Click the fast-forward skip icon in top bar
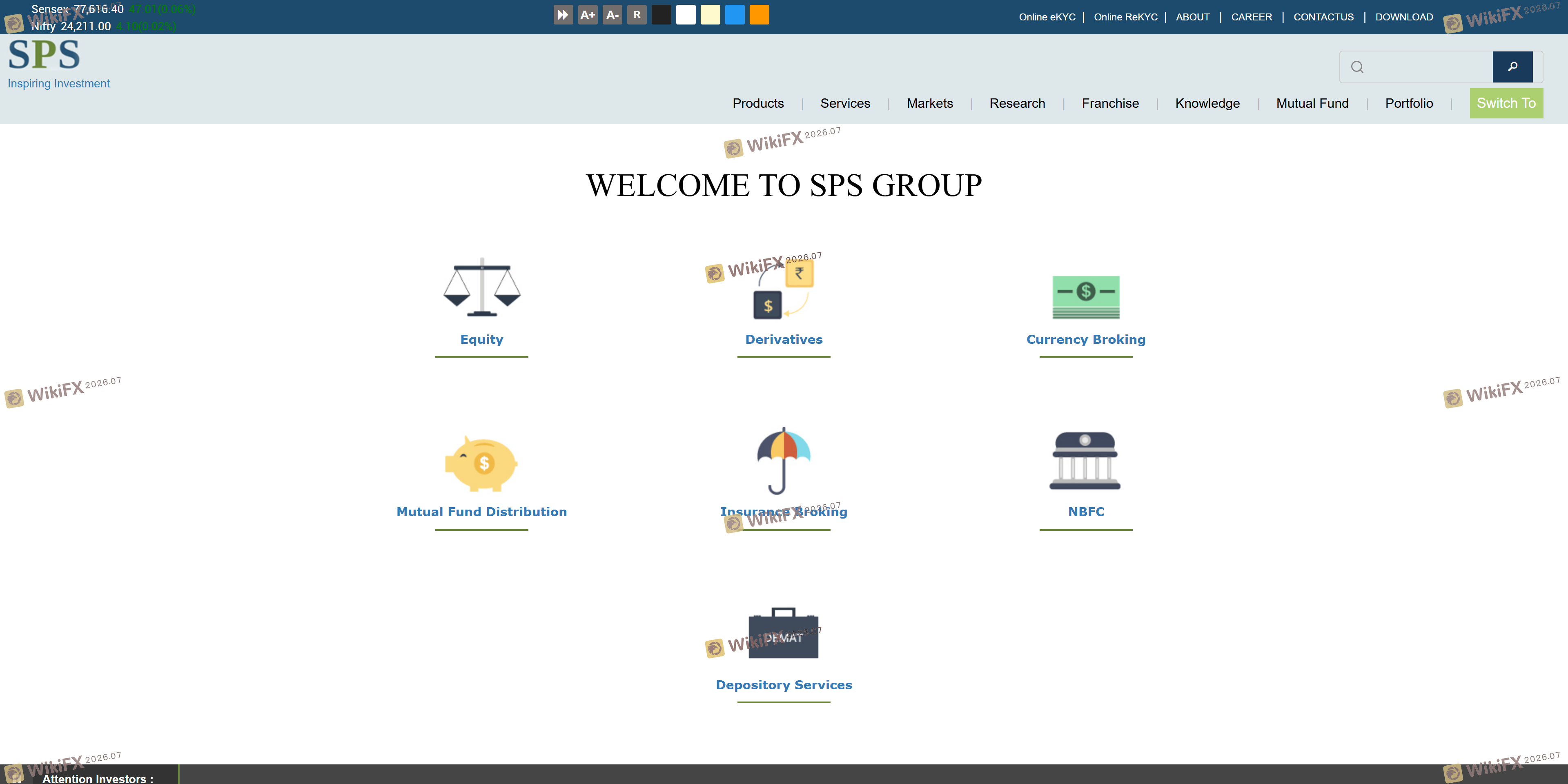 click(x=563, y=15)
